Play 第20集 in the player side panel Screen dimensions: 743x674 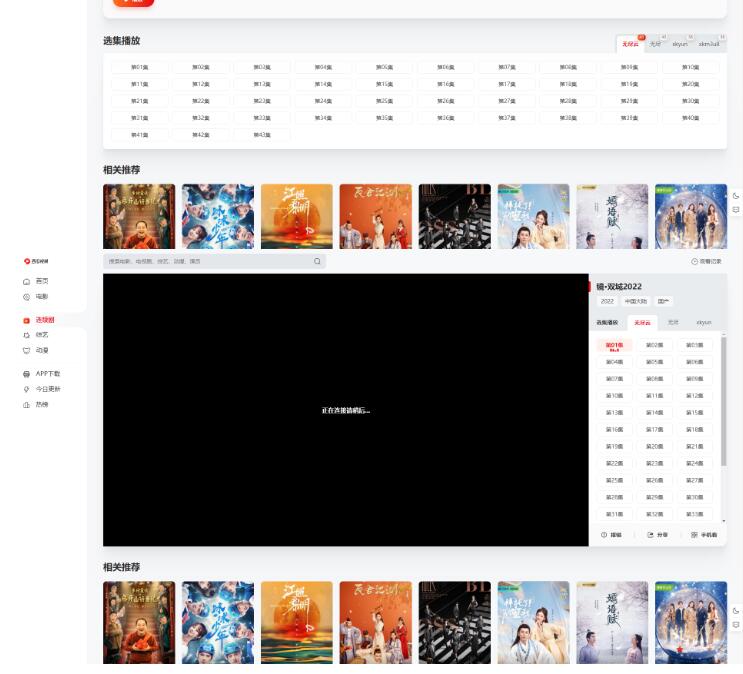coord(655,446)
